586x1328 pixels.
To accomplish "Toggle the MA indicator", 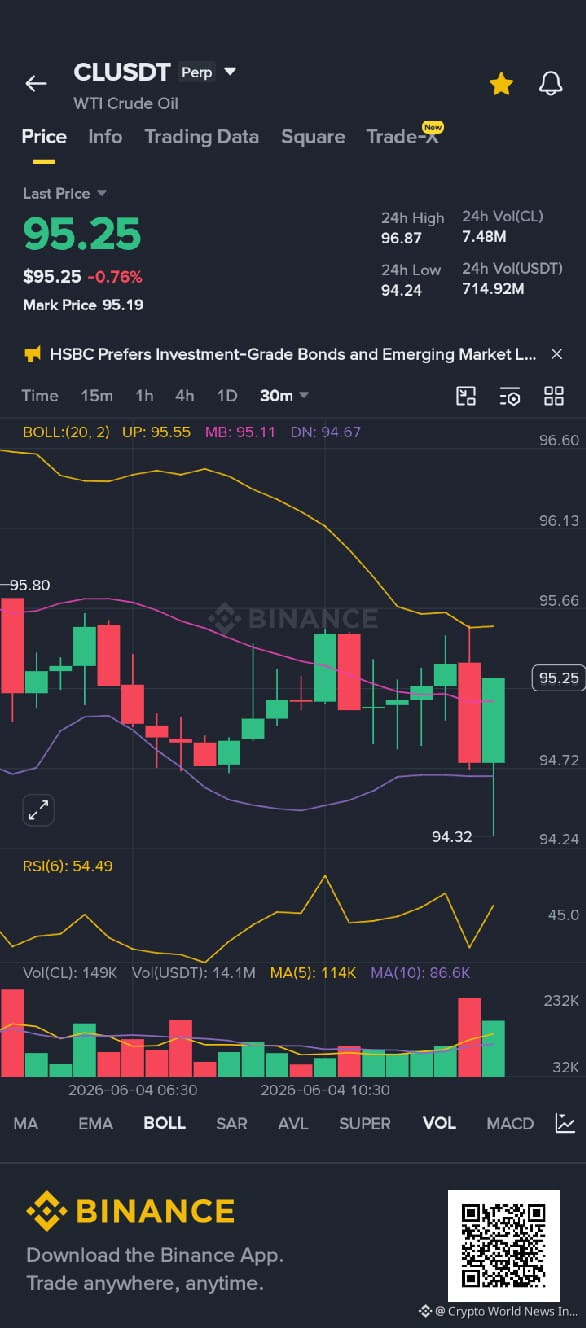I will [x=26, y=1123].
